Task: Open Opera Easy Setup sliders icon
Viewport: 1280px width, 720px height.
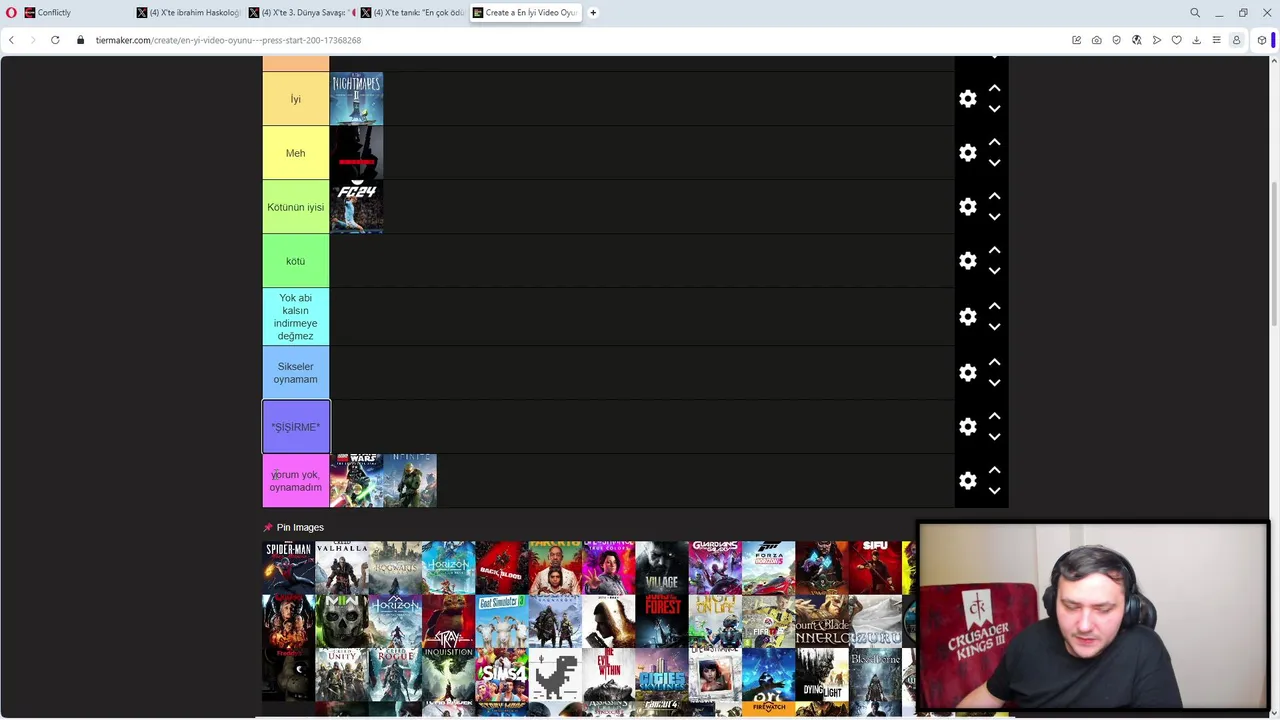Action: [1216, 40]
